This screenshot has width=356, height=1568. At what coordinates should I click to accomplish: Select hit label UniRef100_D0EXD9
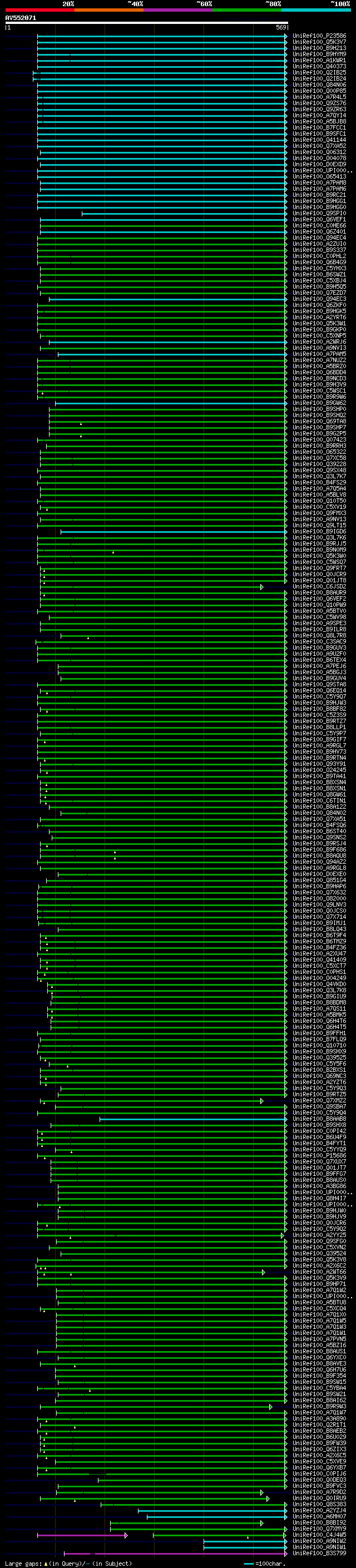(x=319, y=164)
